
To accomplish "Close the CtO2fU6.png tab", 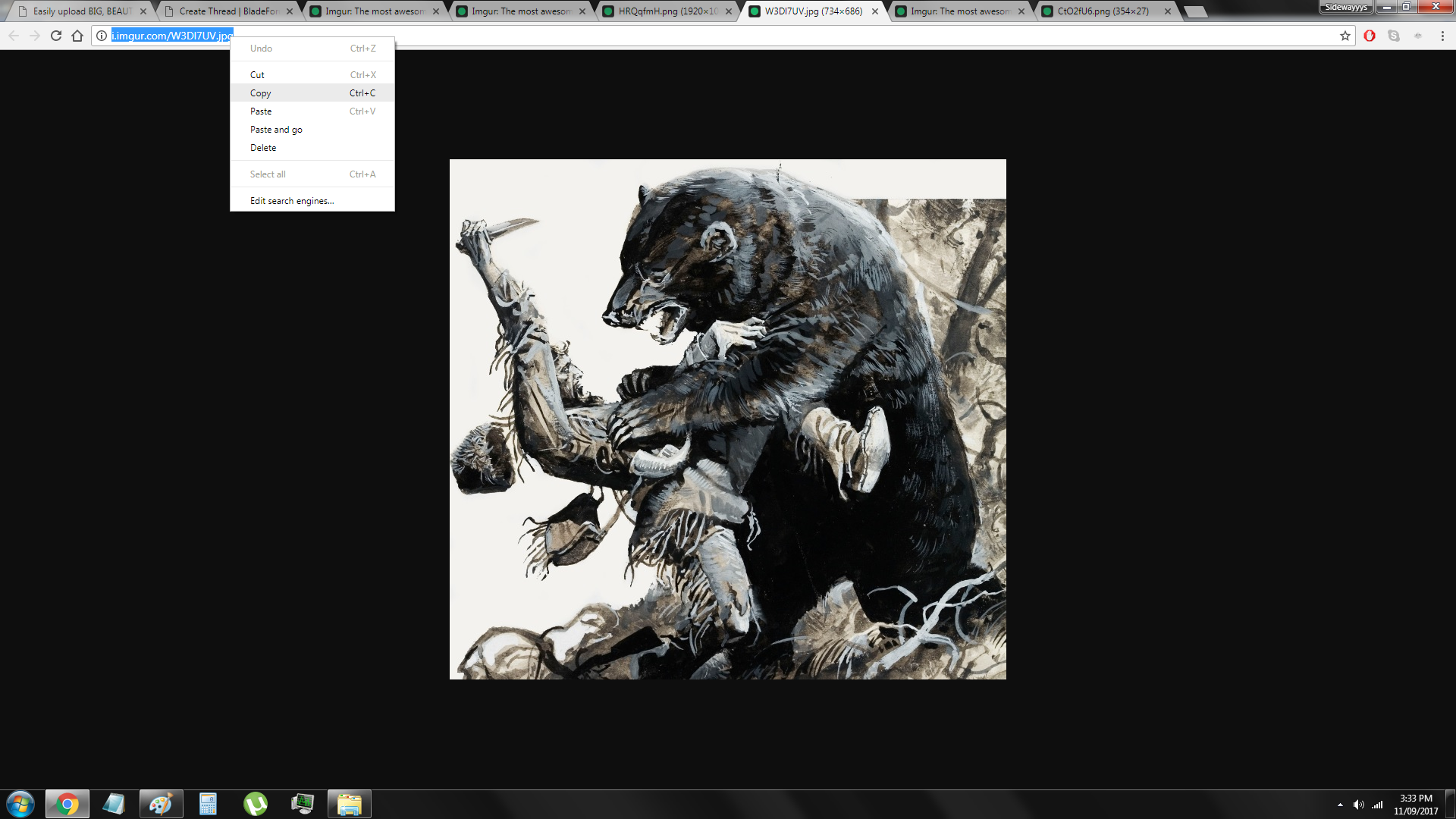I will [x=1168, y=11].
